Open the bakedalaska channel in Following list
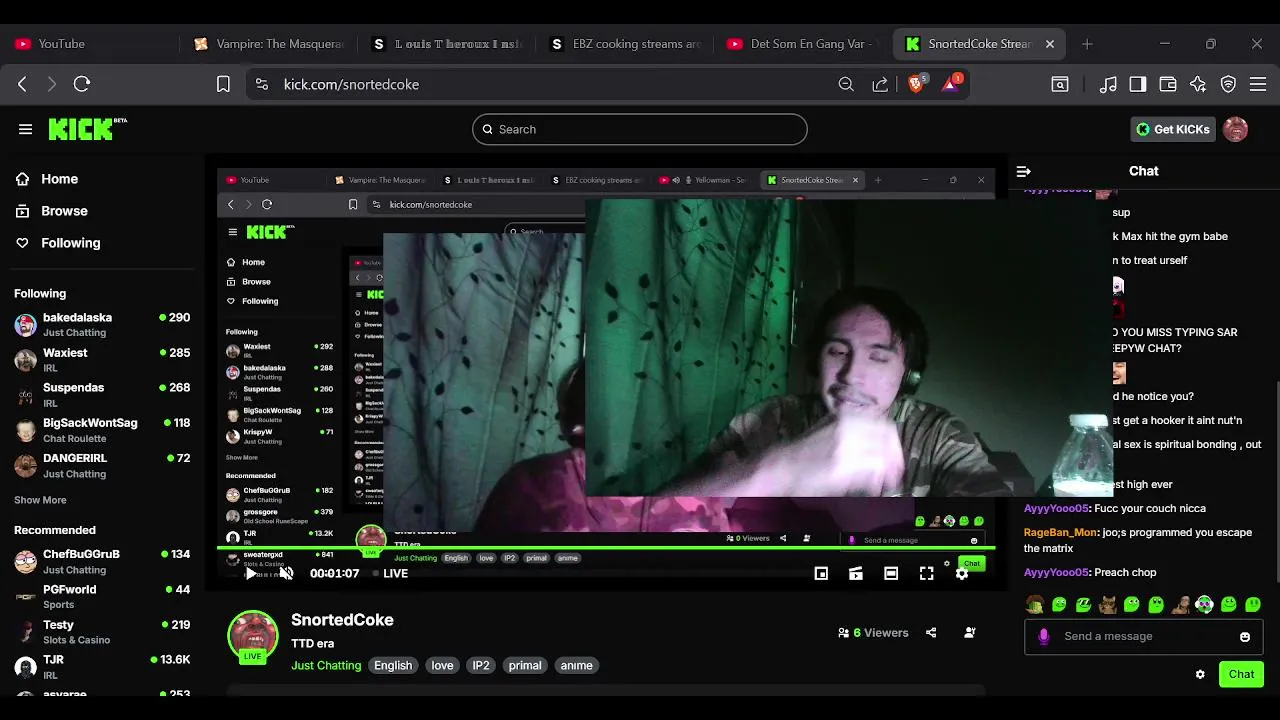Viewport: 1280px width, 720px height. [102, 324]
